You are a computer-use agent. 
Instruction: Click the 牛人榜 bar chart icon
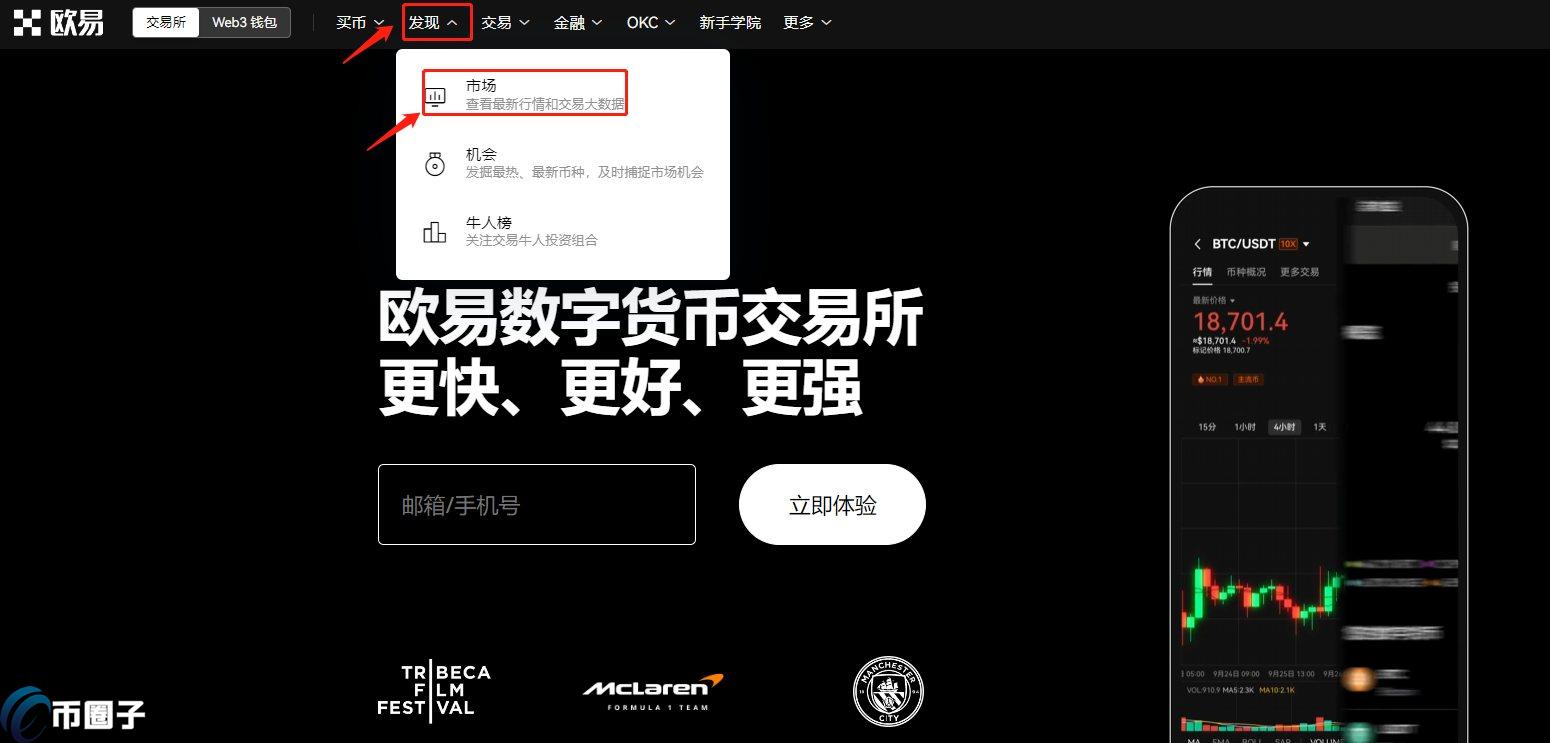435,229
